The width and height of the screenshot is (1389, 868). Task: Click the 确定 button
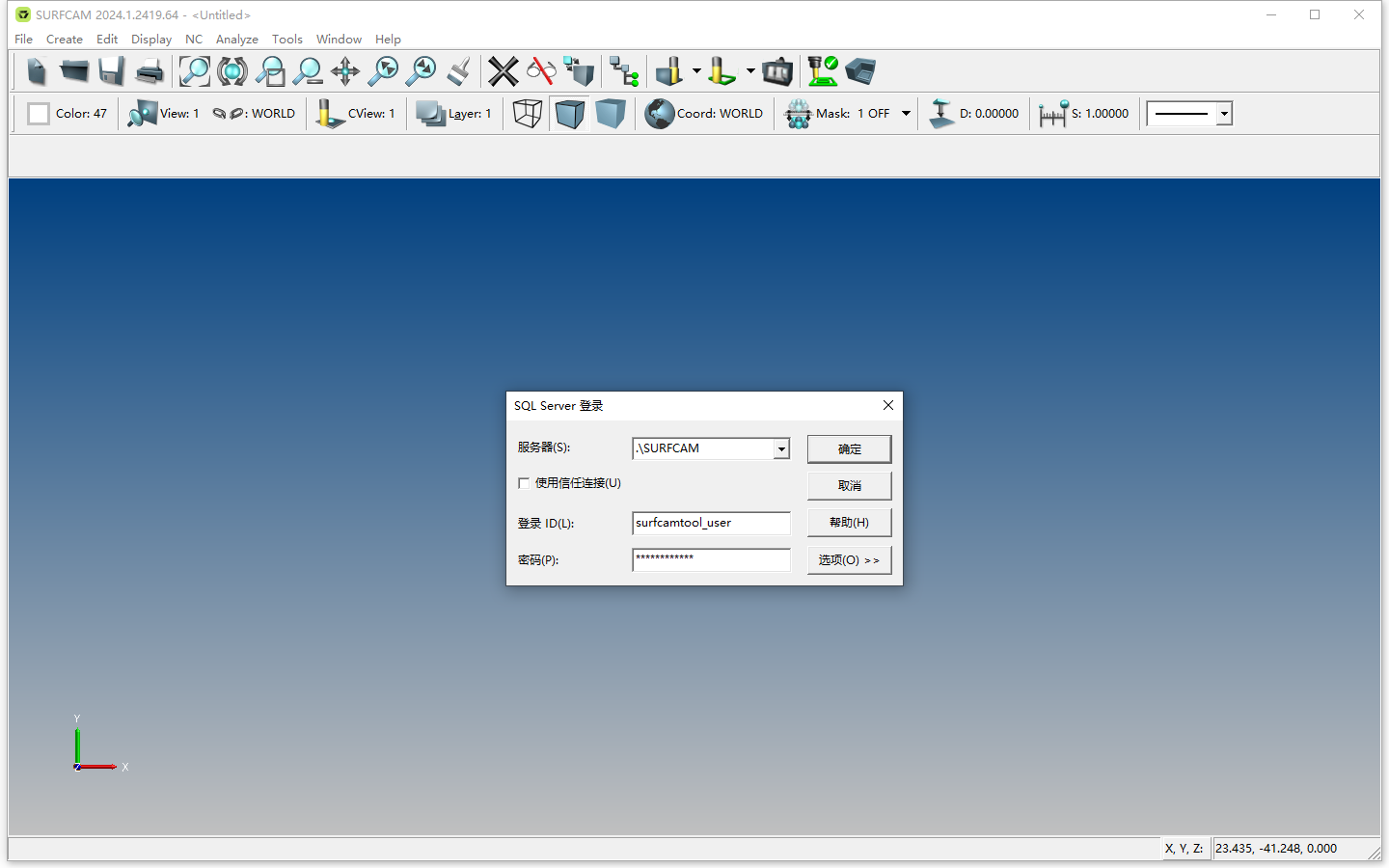[x=849, y=449]
